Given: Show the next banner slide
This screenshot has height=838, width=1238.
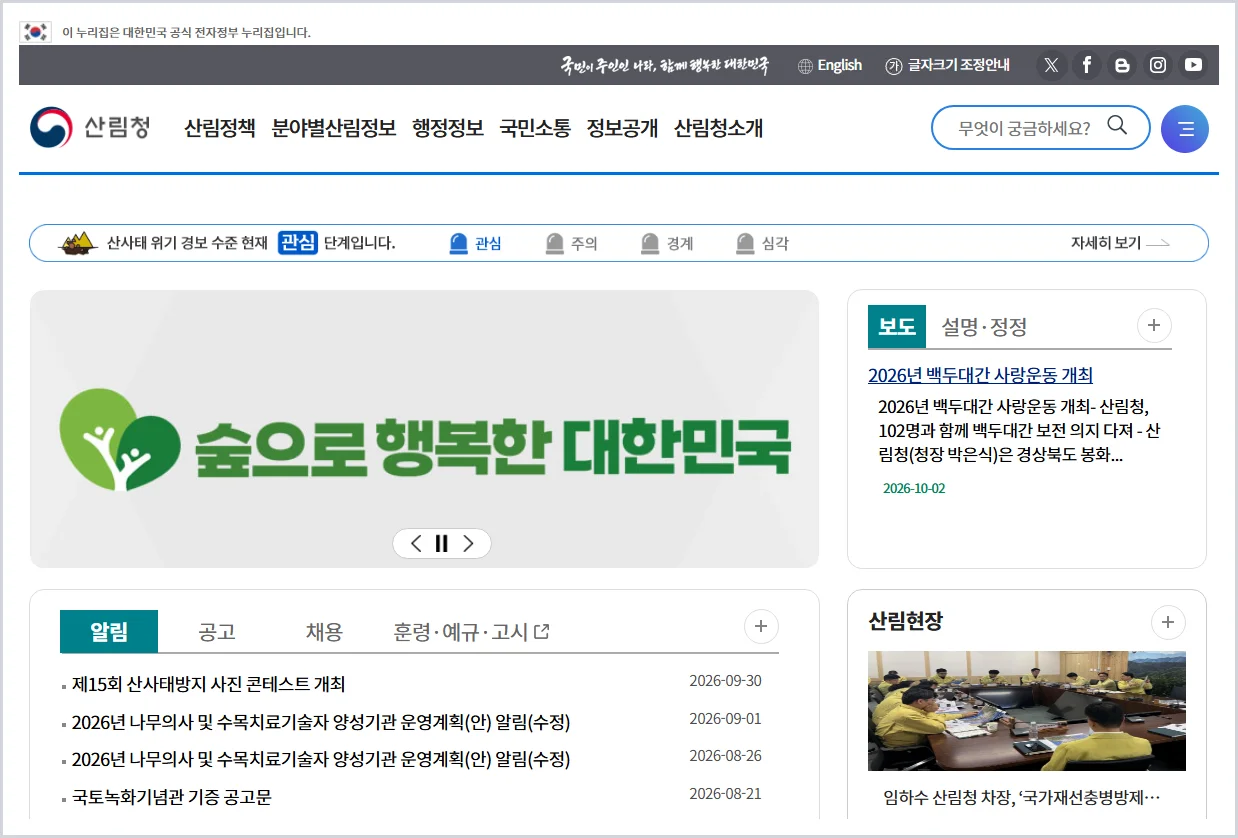Looking at the screenshot, I should point(468,544).
